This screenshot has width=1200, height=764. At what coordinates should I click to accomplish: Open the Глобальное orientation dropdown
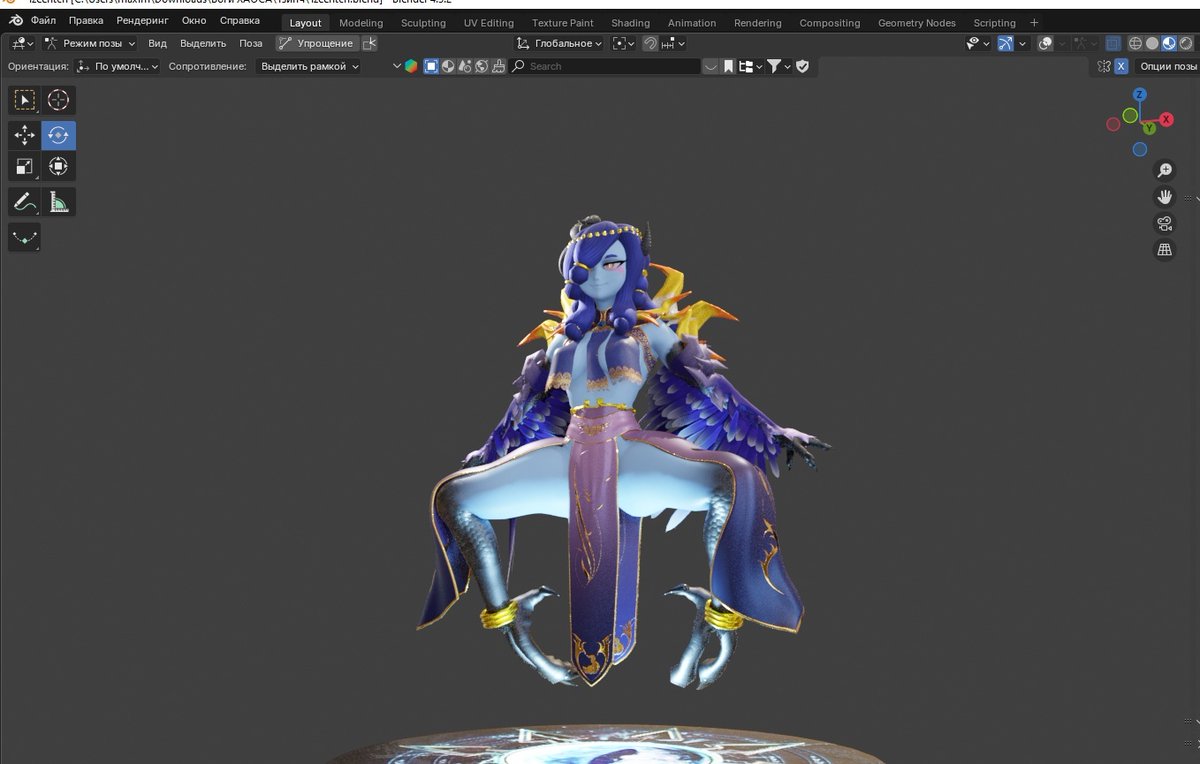click(x=560, y=43)
